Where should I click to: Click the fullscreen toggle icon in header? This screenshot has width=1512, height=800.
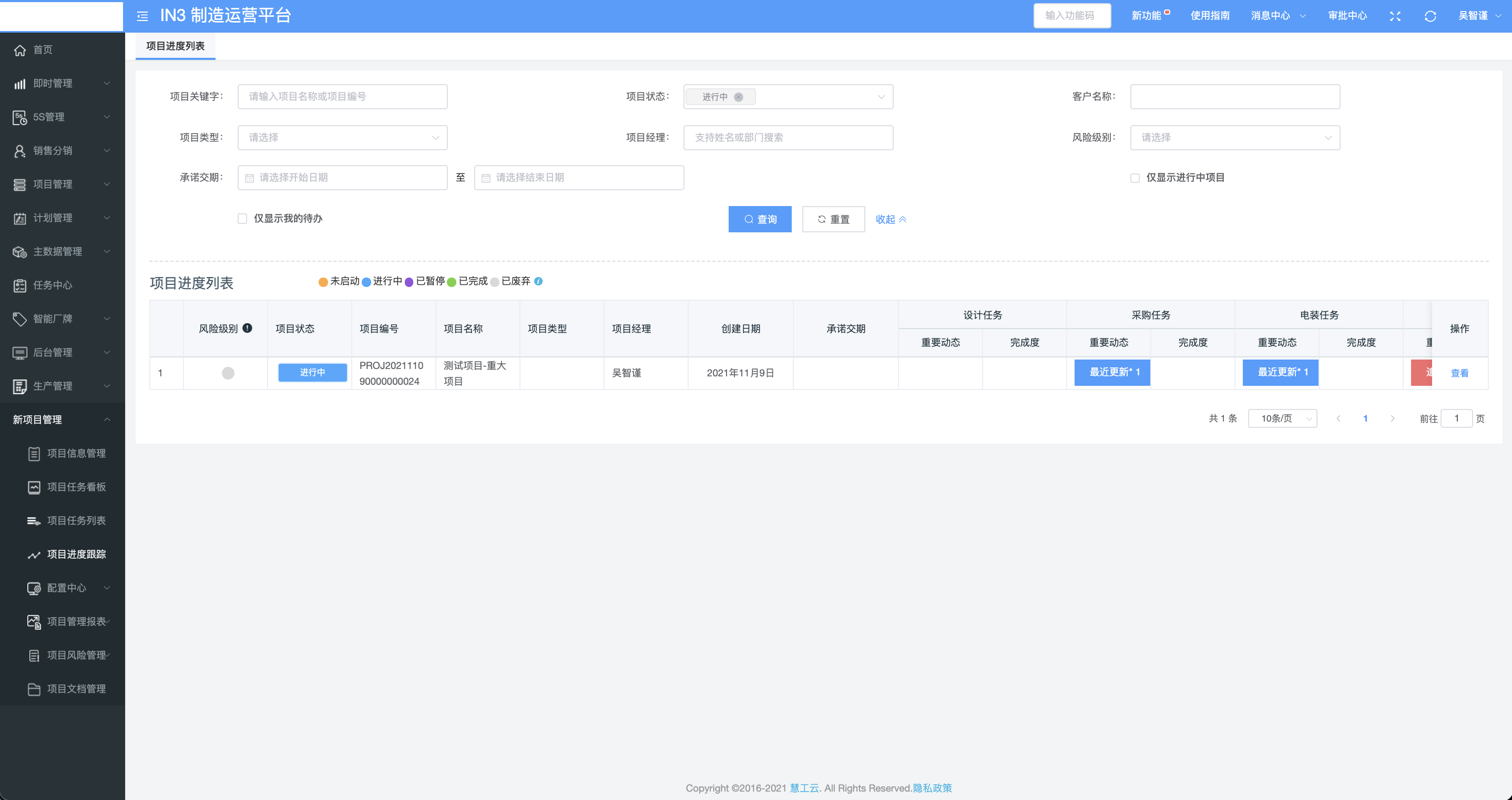tap(1395, 16)
